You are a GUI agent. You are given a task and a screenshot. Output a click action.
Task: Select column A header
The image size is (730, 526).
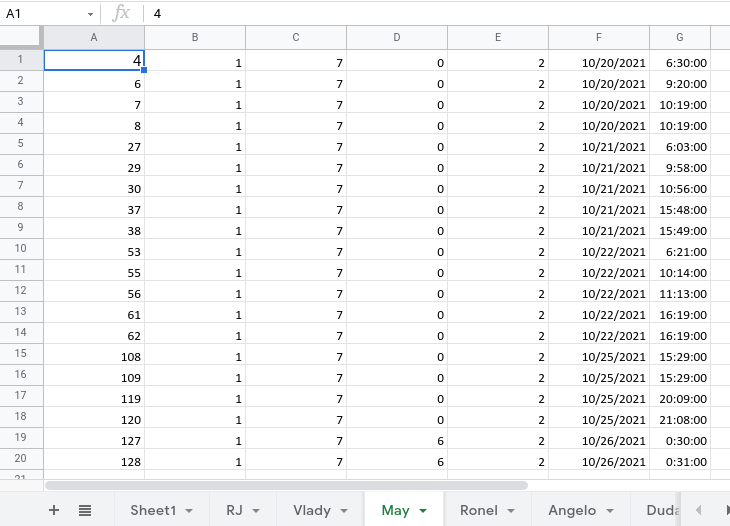(x=94, y=37)
